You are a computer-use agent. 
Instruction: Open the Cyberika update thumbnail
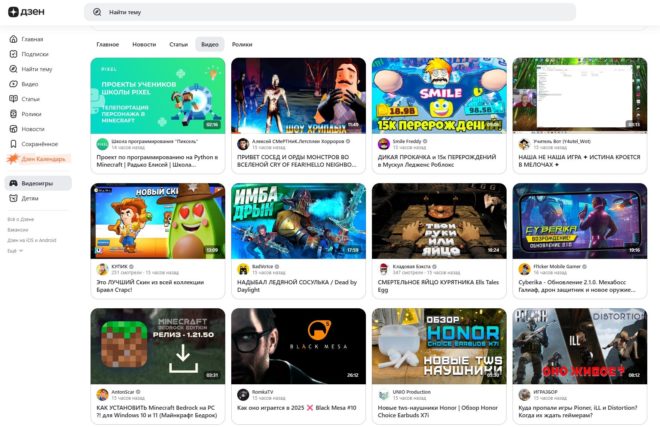pyautogui.click(x=580, y=221)
